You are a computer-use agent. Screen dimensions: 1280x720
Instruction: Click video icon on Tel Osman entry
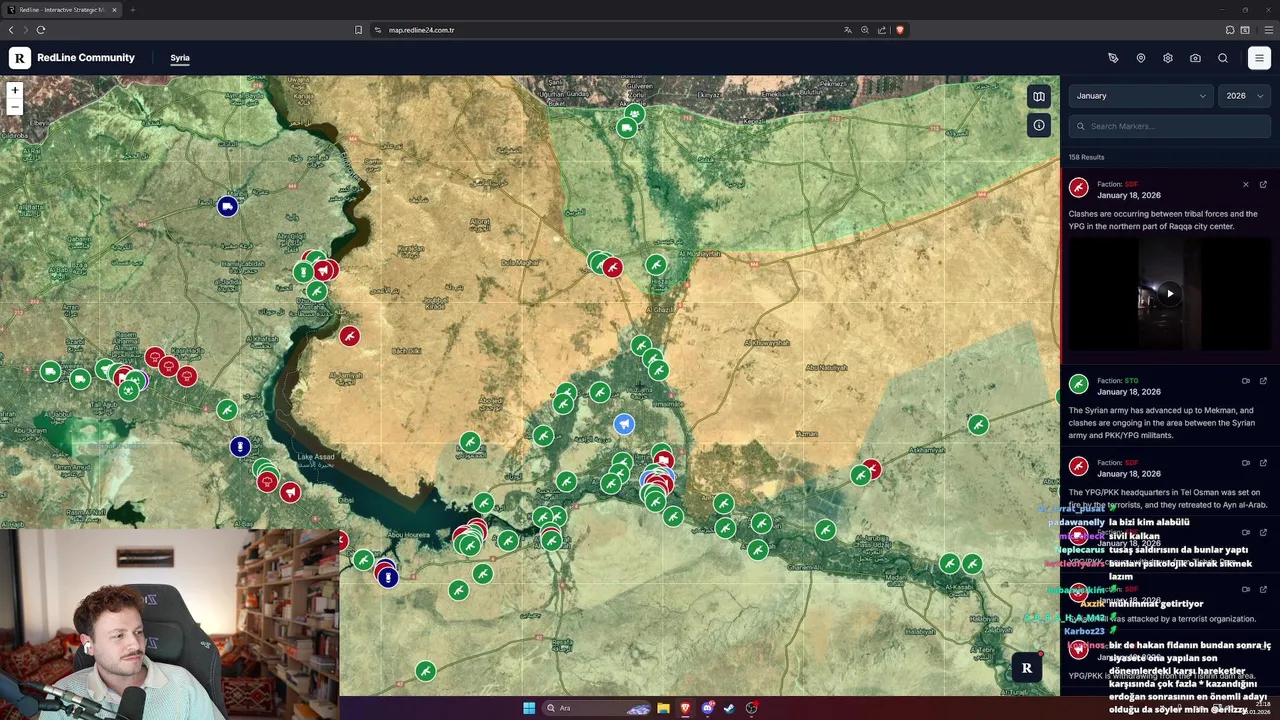coord(1246,462)
